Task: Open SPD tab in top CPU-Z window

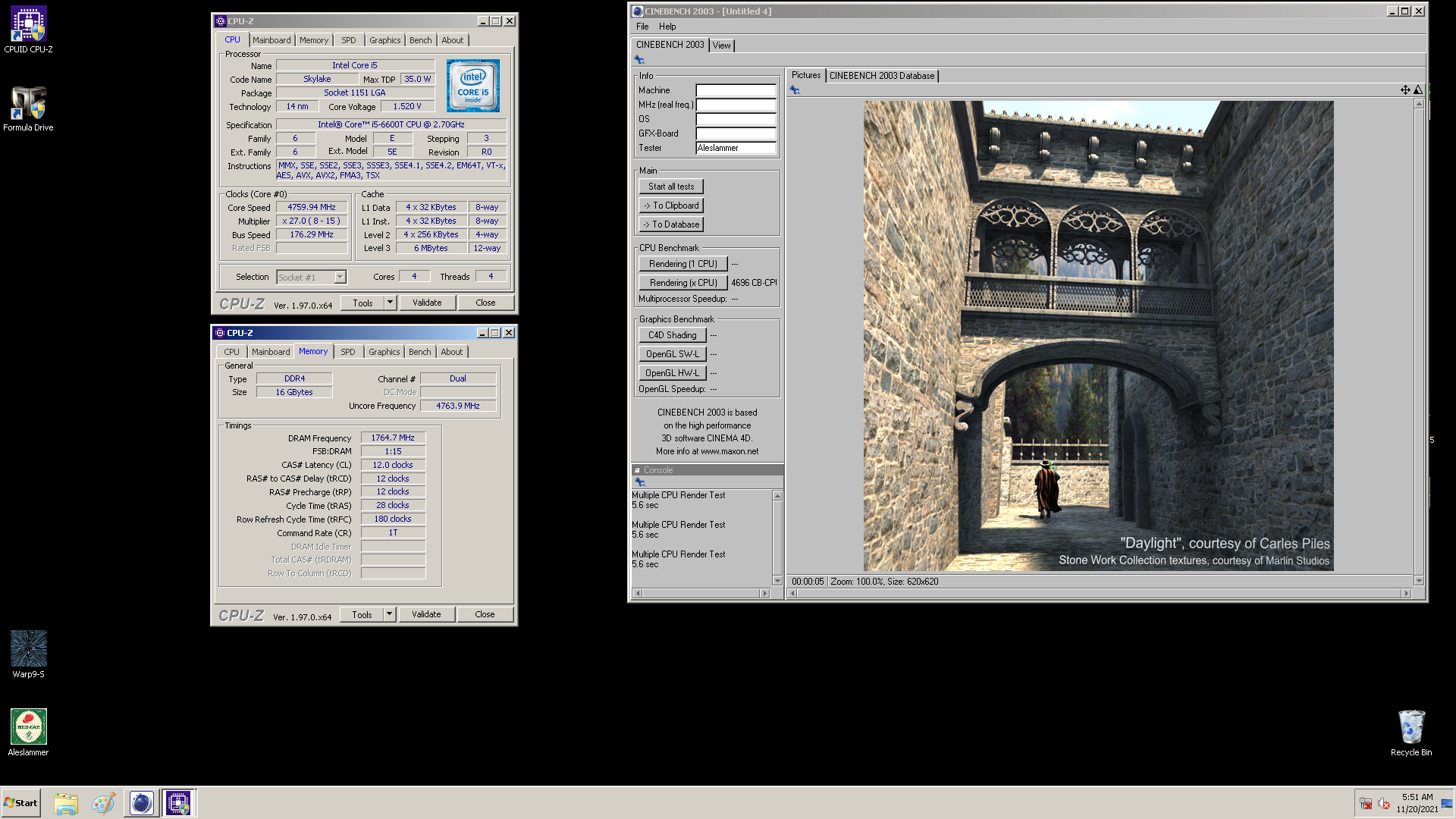Action: tap(348, 40)
